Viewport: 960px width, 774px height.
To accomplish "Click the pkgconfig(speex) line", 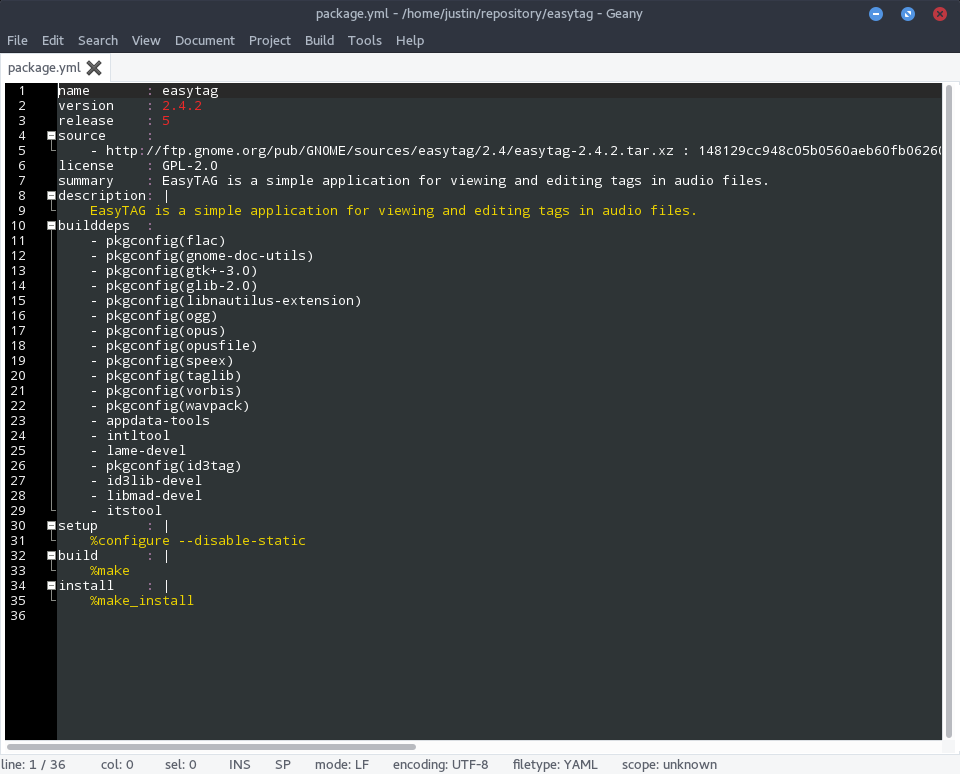I will tap(170, 361).
